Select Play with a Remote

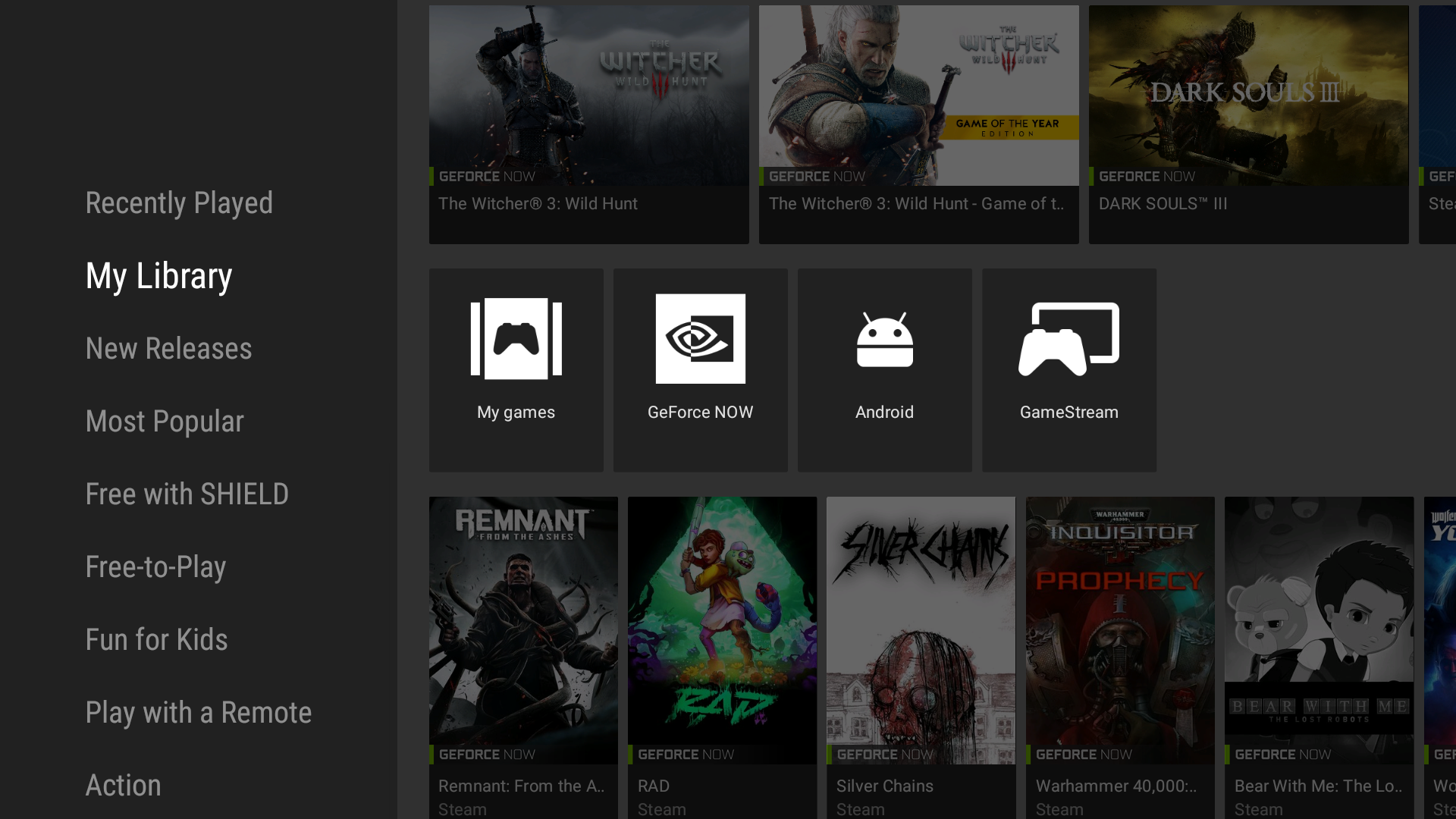coord(198,713)
